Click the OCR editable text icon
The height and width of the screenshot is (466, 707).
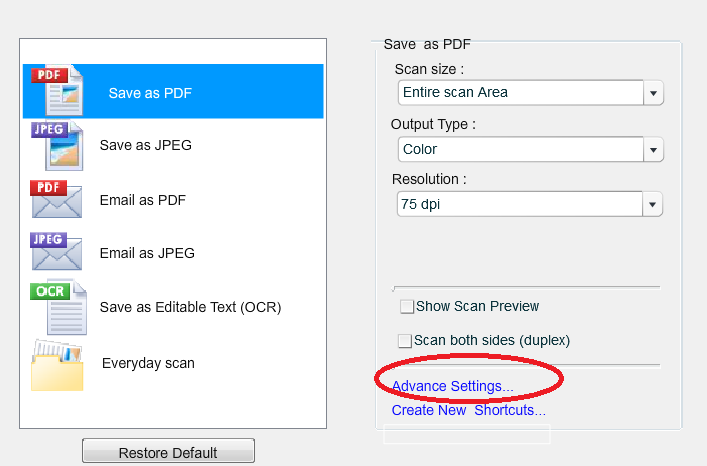[x=59, y=307]
